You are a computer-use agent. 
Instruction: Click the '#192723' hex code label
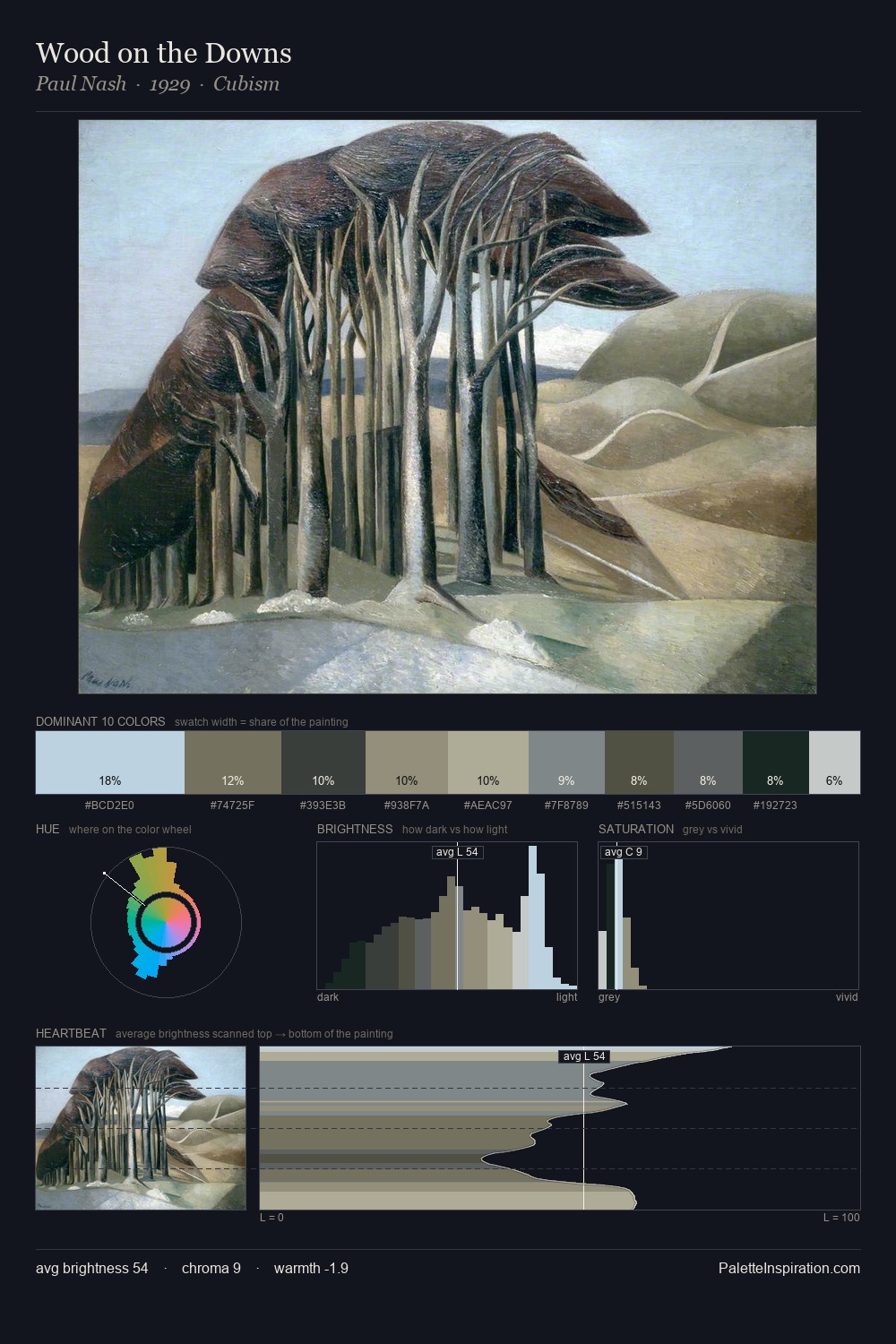tap(776, 805)
